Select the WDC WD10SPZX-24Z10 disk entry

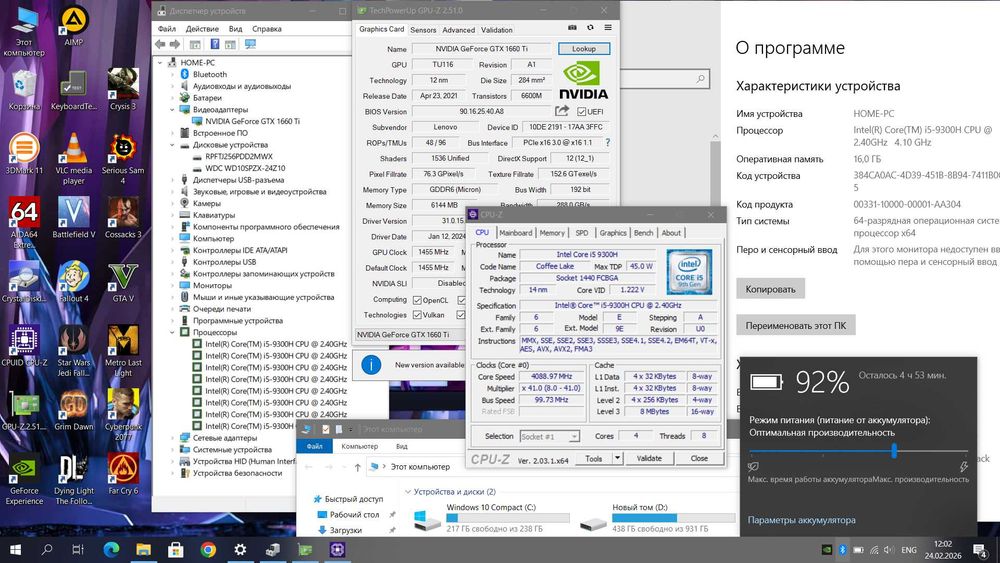click(245, 168)
